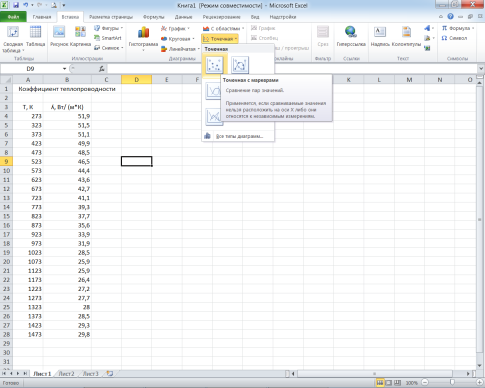Insert a SmartArt graphic
The image size is (485, 388).
pyautogui.click(x=108, y=38)
